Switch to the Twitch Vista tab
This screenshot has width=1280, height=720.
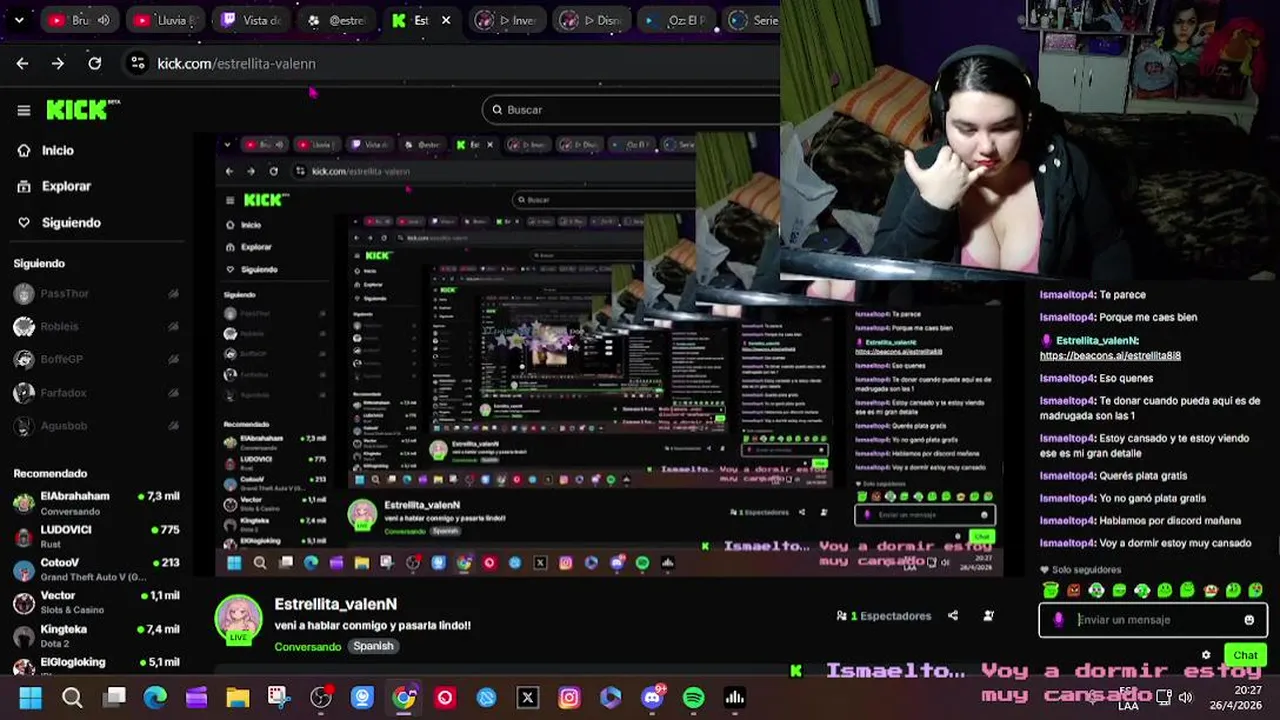coord(251,20)
